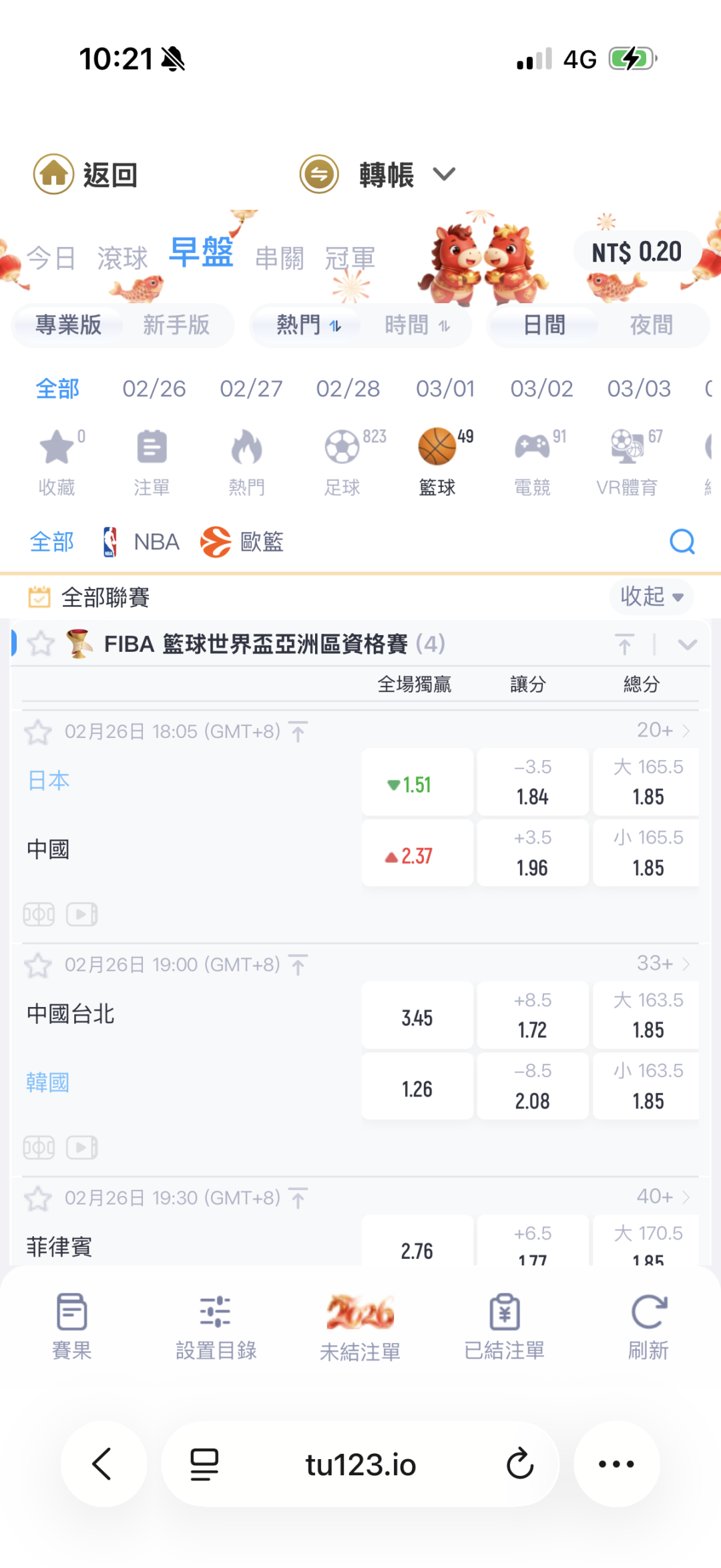This screenshot has width=721, height=1568.
Task: Select the 02/27 date tab
Action: (251, 389)
